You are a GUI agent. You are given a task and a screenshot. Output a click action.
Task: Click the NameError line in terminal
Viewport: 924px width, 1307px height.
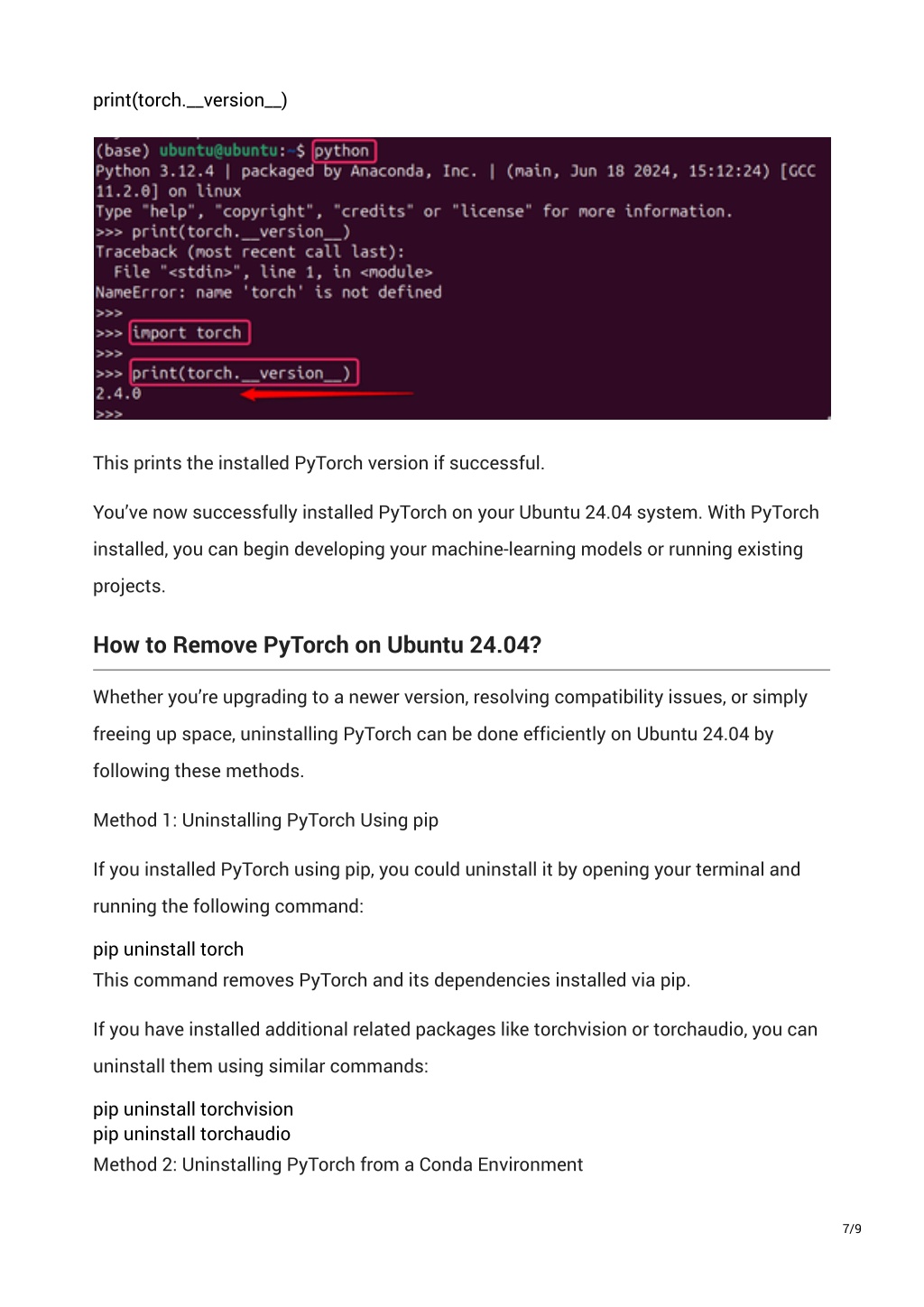point(269,292)
